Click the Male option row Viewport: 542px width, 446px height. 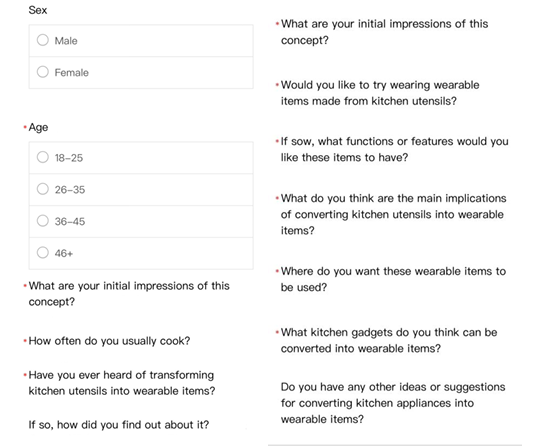[x=141, y=40]
